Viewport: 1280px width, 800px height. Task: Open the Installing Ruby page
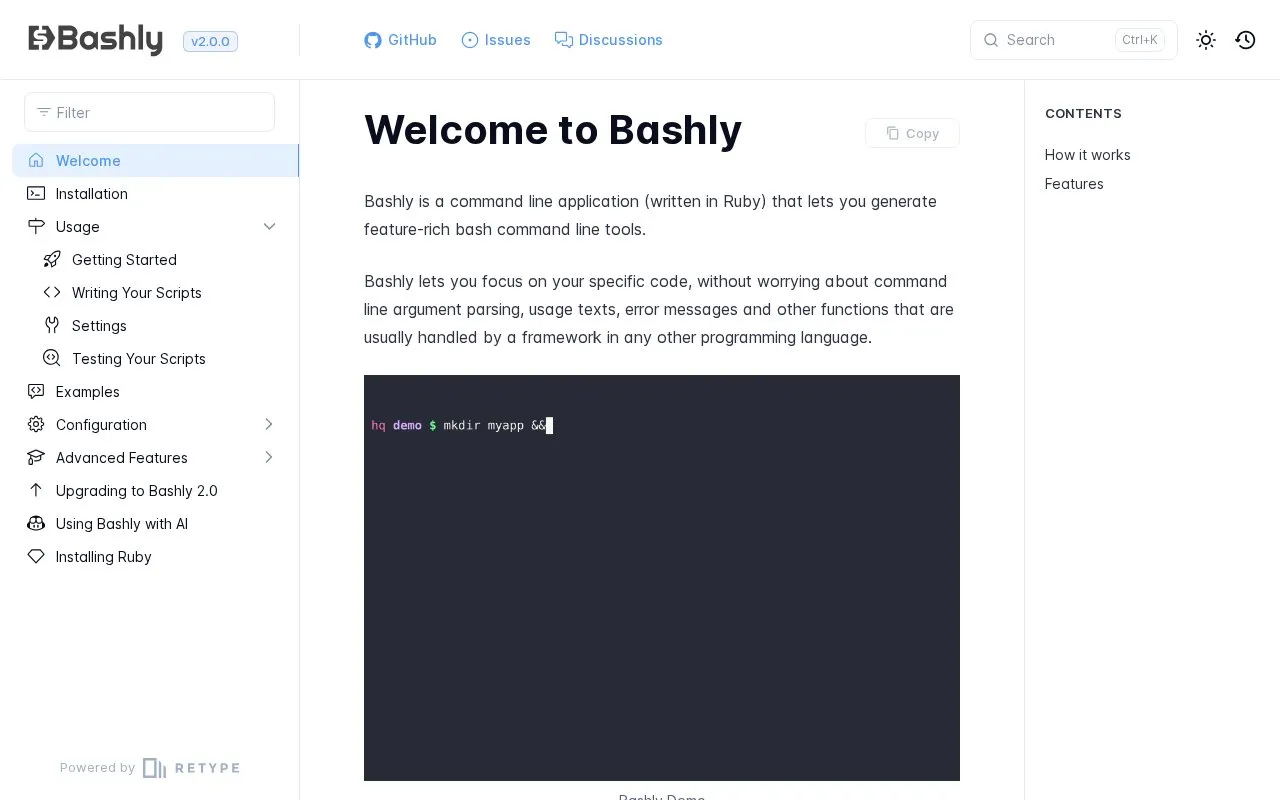point(104,556)
